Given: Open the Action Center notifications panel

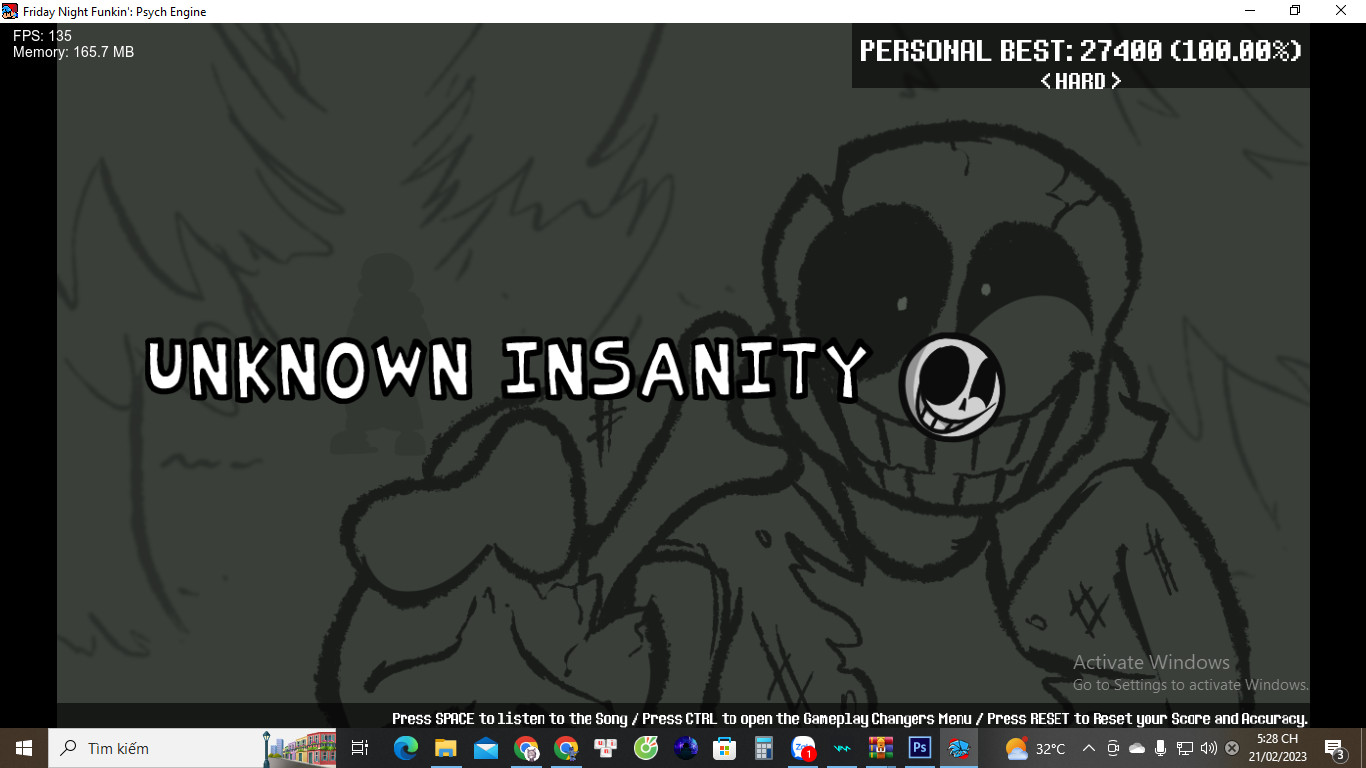Looking at the screenshot, I should click(1334, 748).
